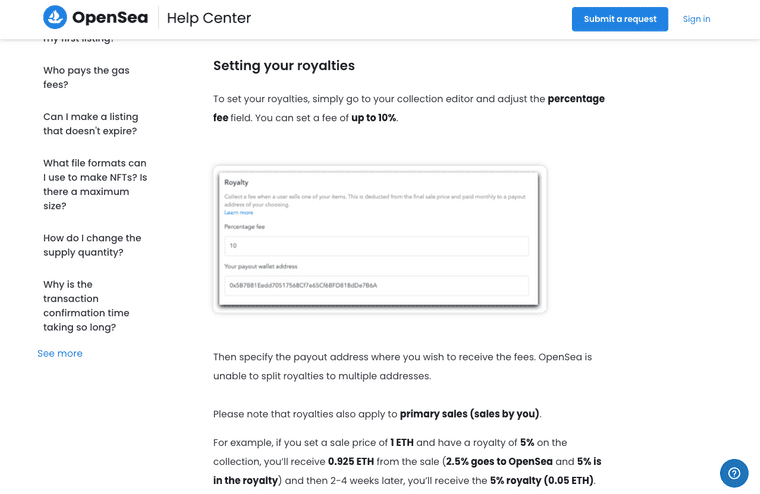Click the Sign in link
Screen dimensions: 760x494
pyautogui.click(x=696, y=19)
